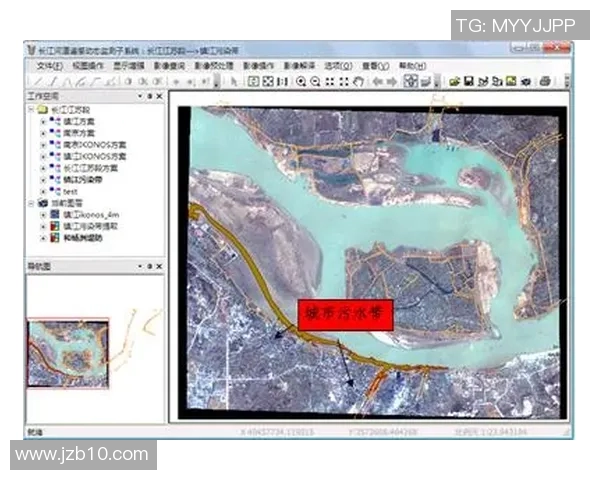
Task: Select the arrow pointer tool
Action: coord(234,81)
